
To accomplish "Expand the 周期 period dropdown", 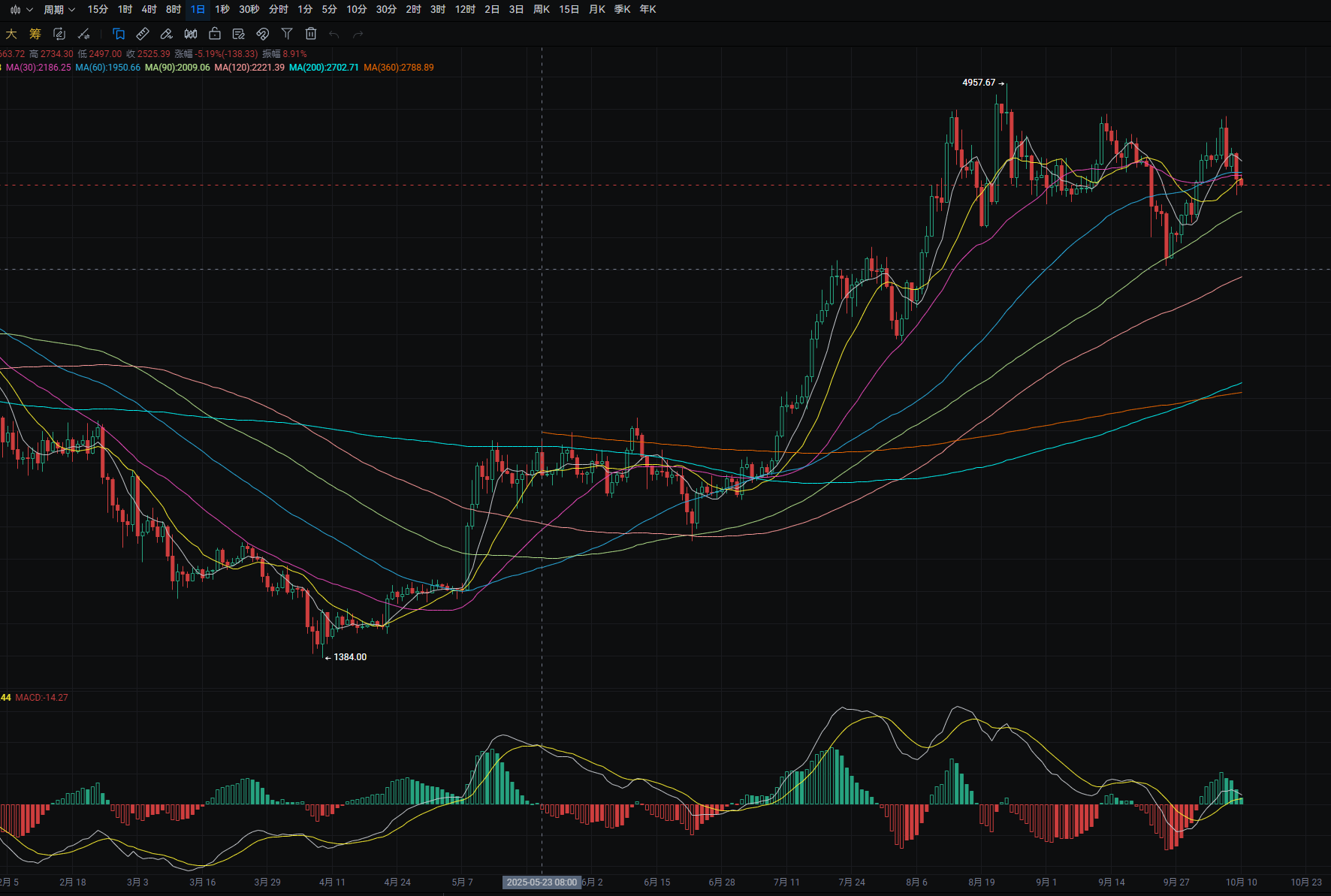I will pyautogui.click(x=59, y=10).
